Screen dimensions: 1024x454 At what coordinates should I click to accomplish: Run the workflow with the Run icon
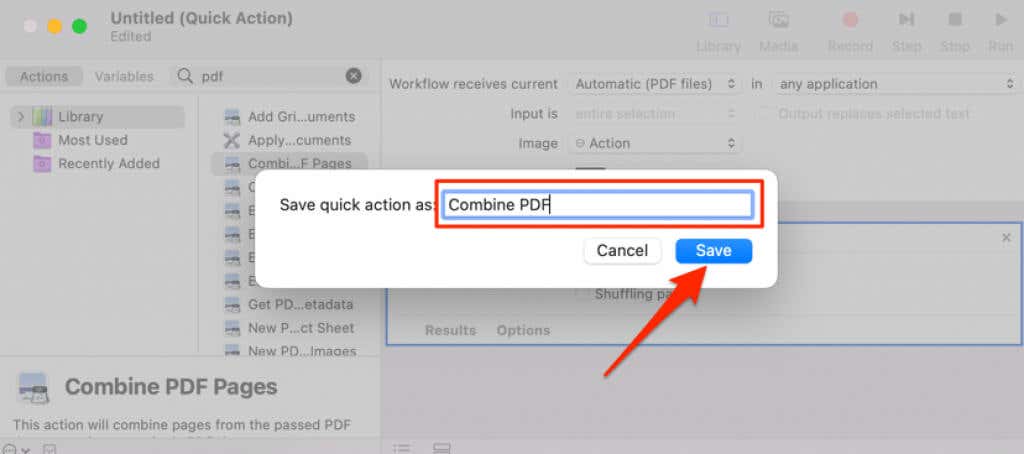[x=1000, y=20]
